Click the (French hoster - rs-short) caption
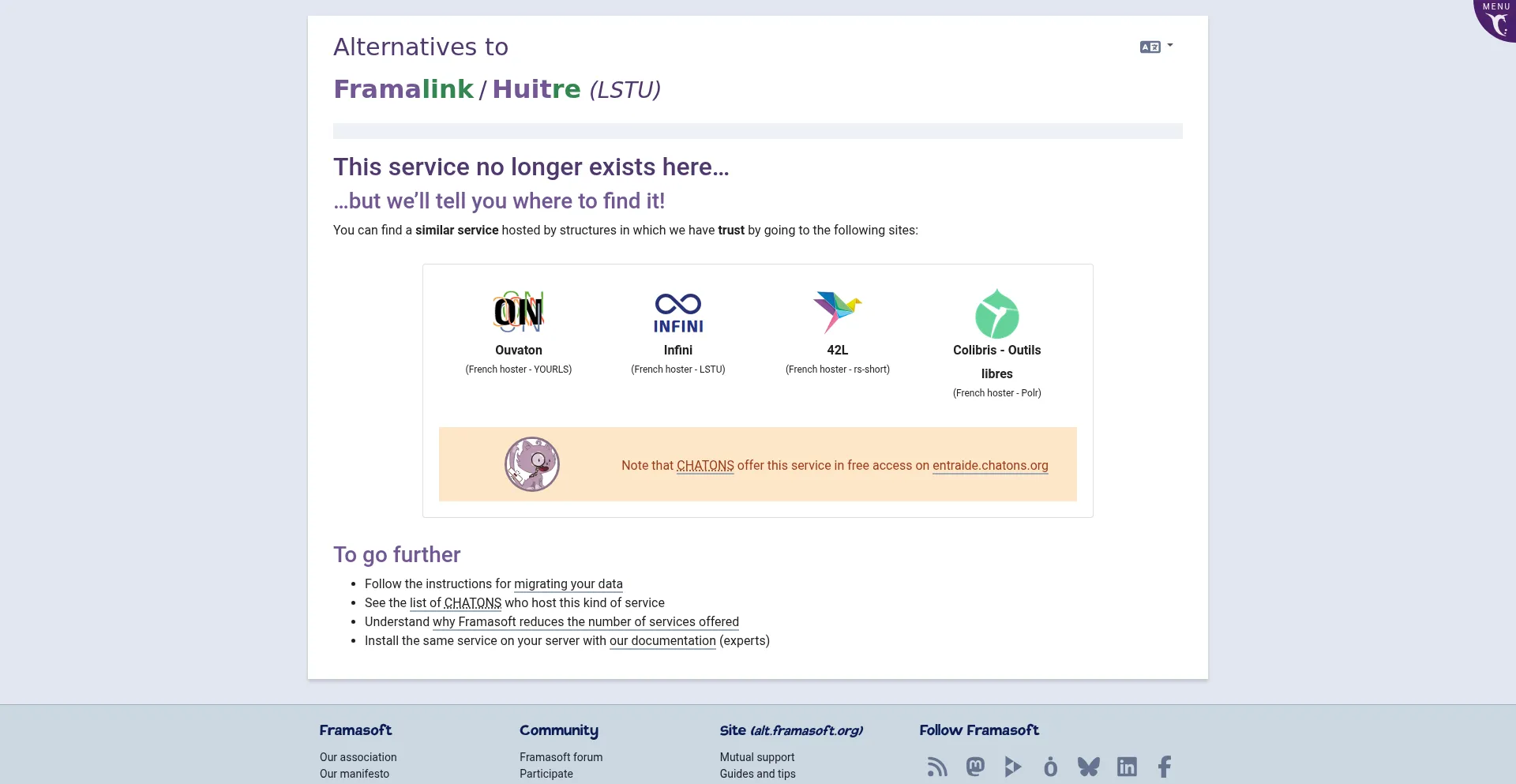Screen dimensions: 1516x784 [x=838, y=369]
